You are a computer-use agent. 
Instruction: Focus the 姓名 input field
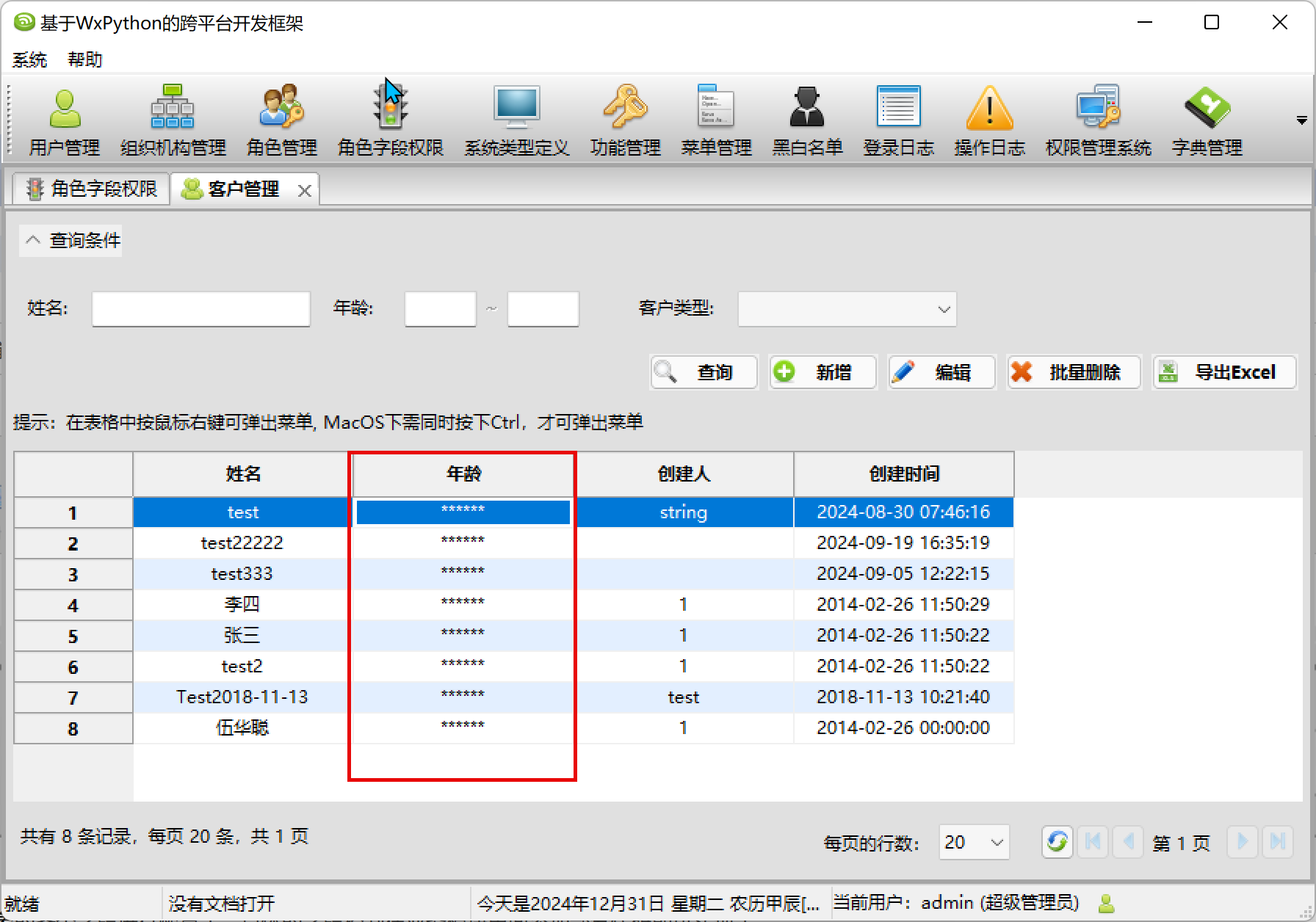(200, 309)
